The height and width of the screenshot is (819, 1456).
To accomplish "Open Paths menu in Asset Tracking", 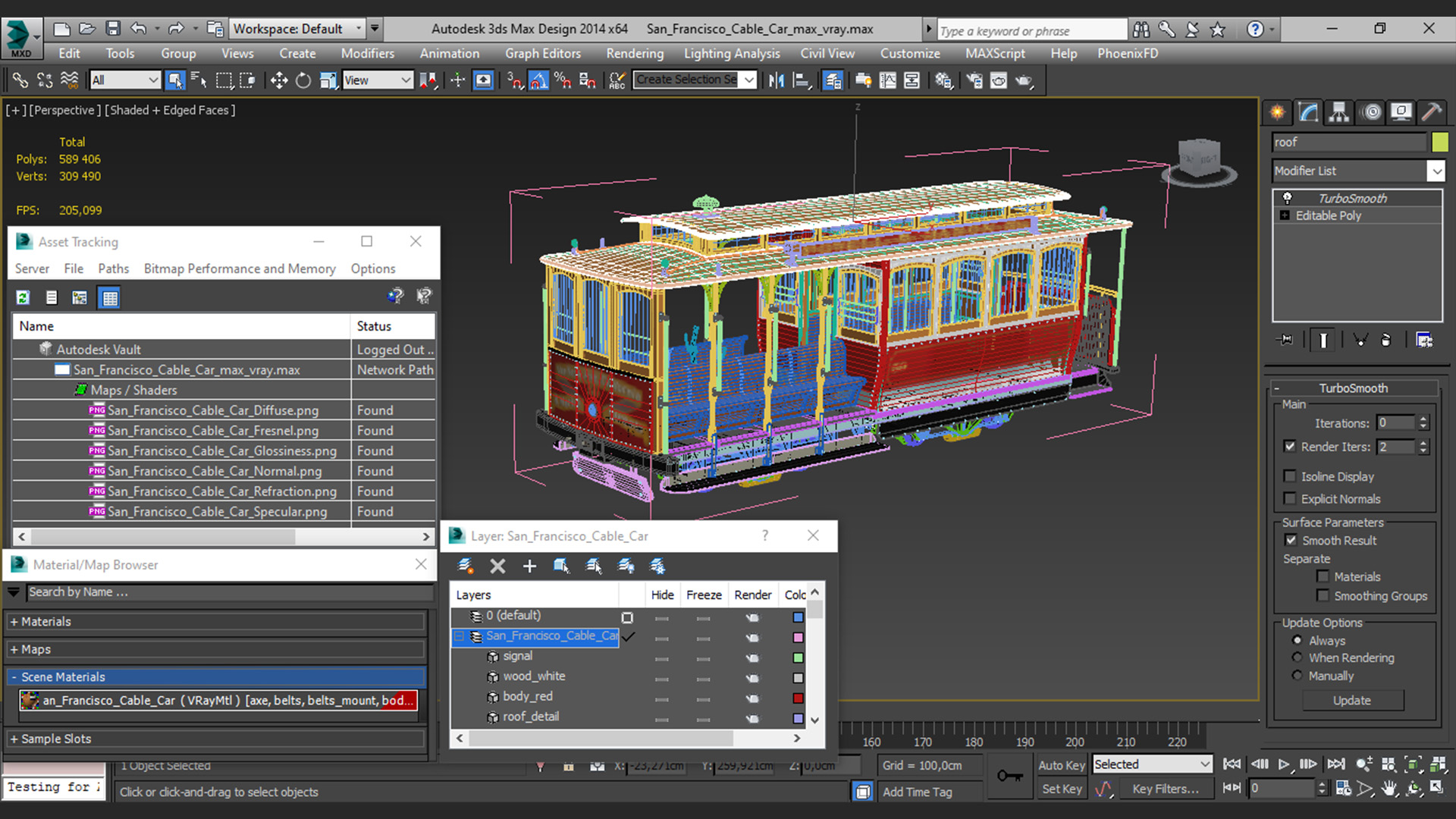I will pos(113,268).
